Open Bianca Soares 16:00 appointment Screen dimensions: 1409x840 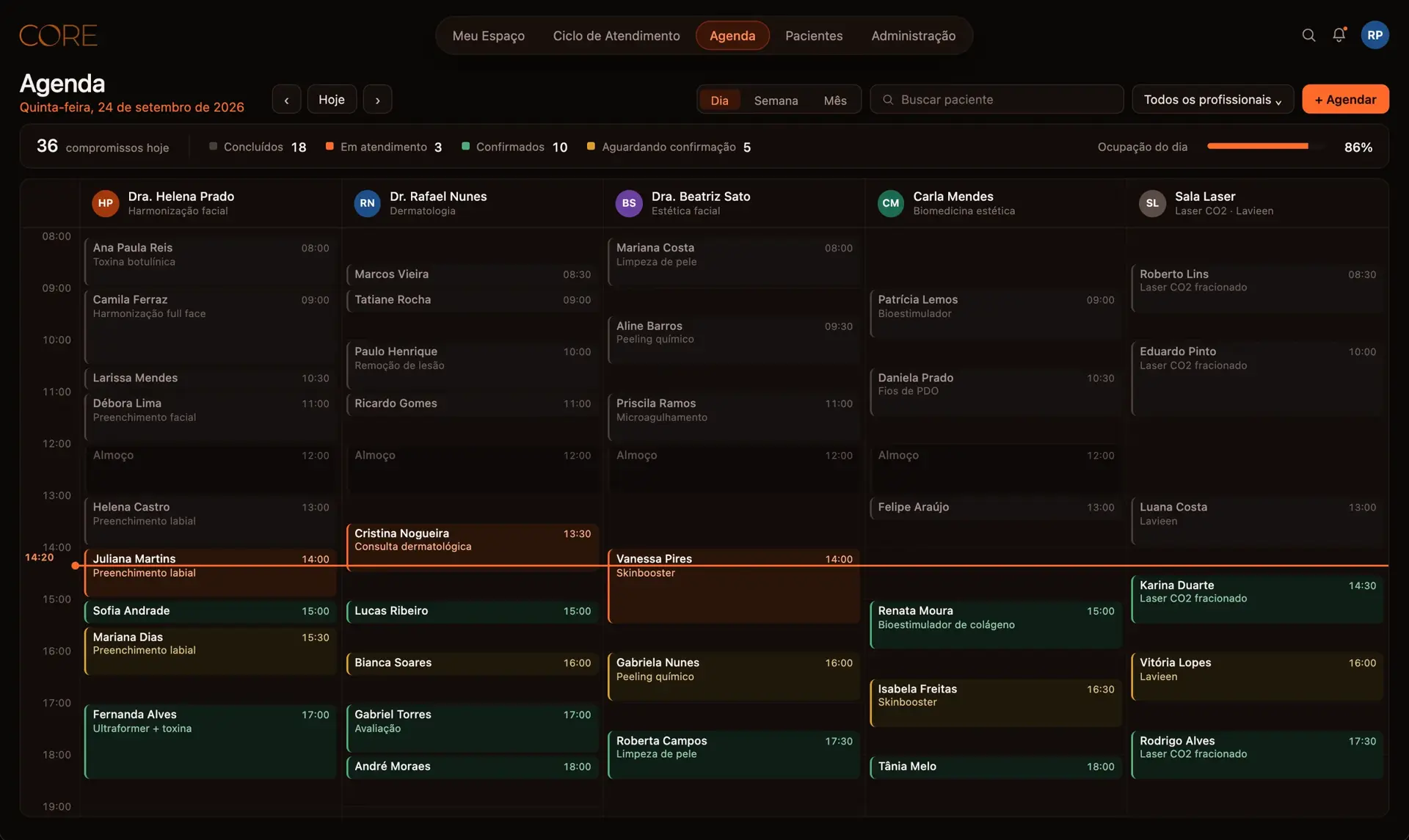473,663
